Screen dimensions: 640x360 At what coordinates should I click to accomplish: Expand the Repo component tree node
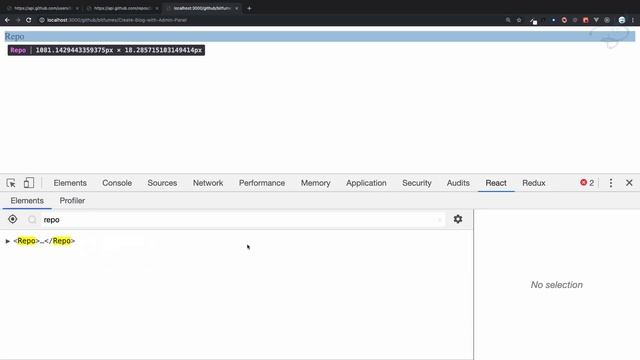tap(7, 241)
